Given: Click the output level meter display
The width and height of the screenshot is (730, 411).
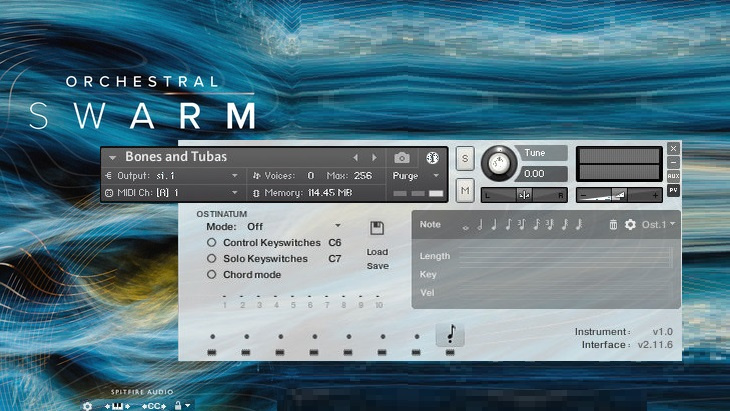Looking at the screenshot, I should [x=619, y=164].
